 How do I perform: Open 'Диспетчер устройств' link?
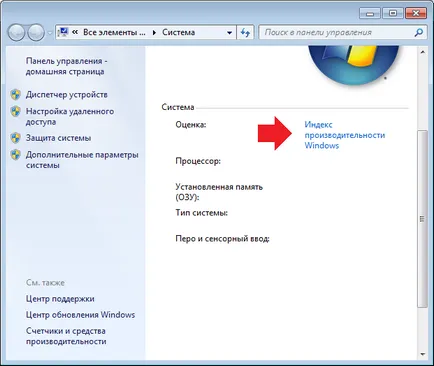pos(67,95)
